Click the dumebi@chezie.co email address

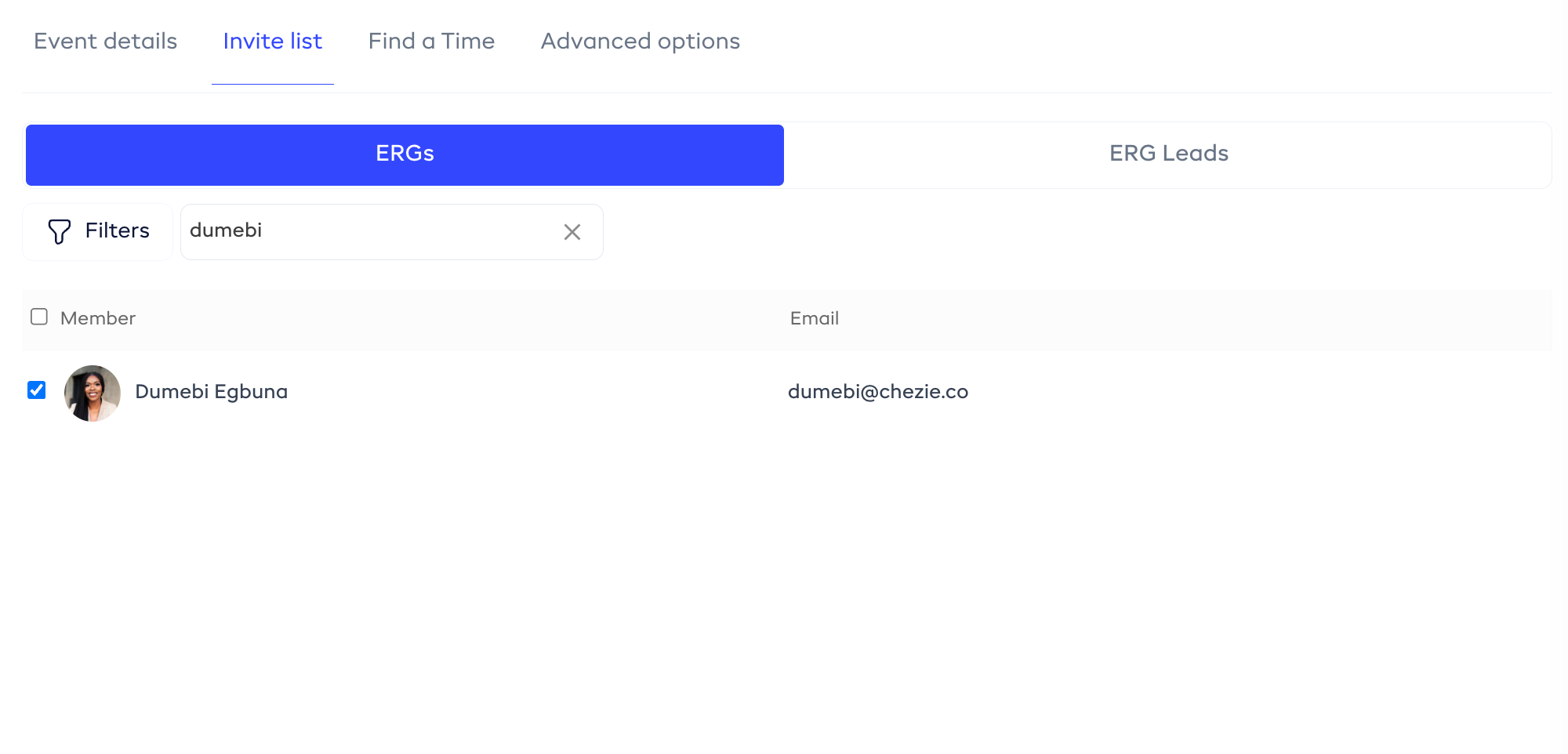point(877,392)
